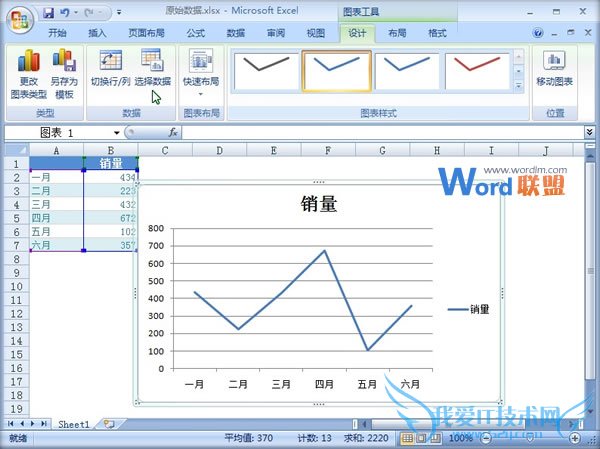Expand the formula bar with the chevron
Viewport: 600px width, 449px height.
[590, 132]
